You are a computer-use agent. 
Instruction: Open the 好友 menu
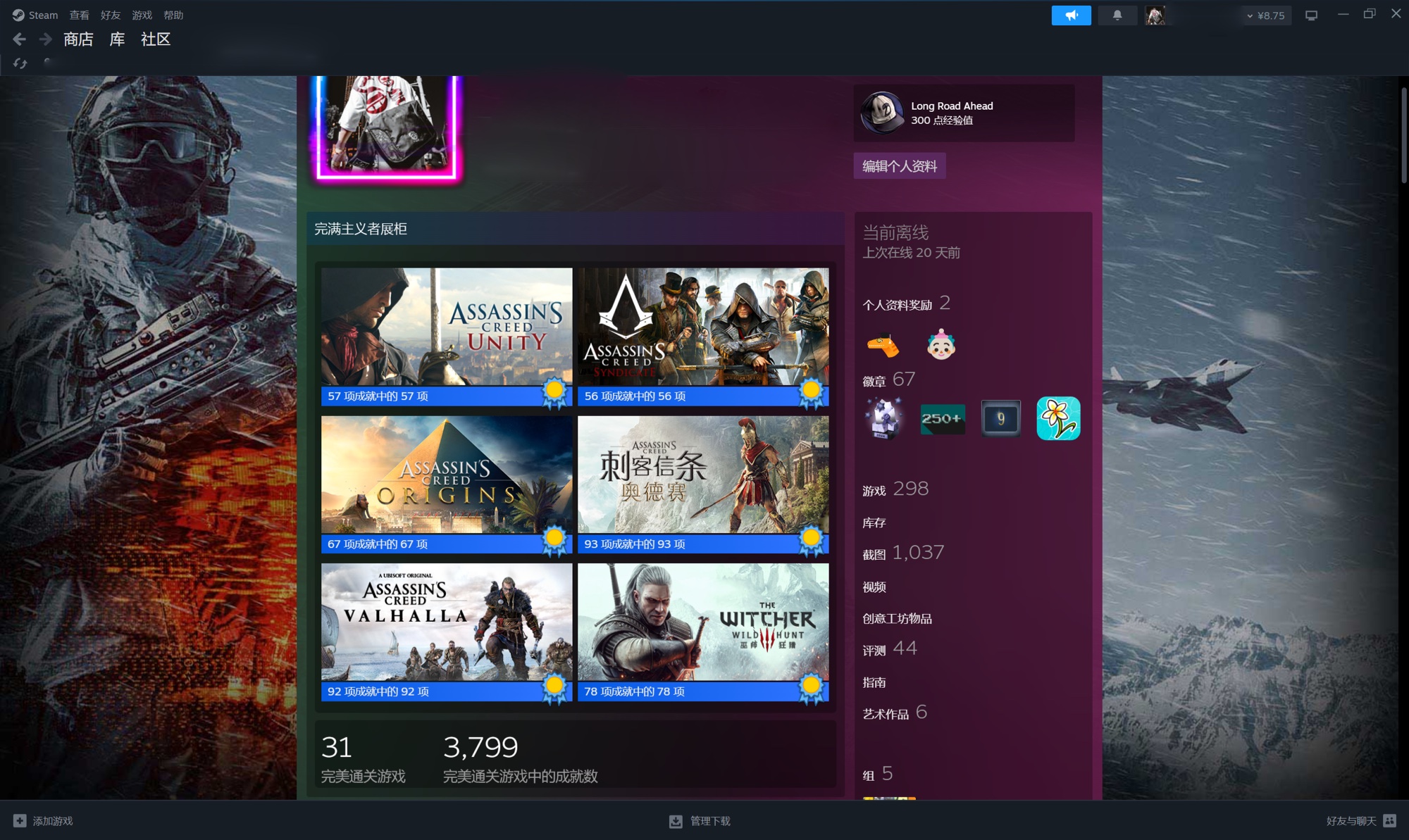coord(111,15)
